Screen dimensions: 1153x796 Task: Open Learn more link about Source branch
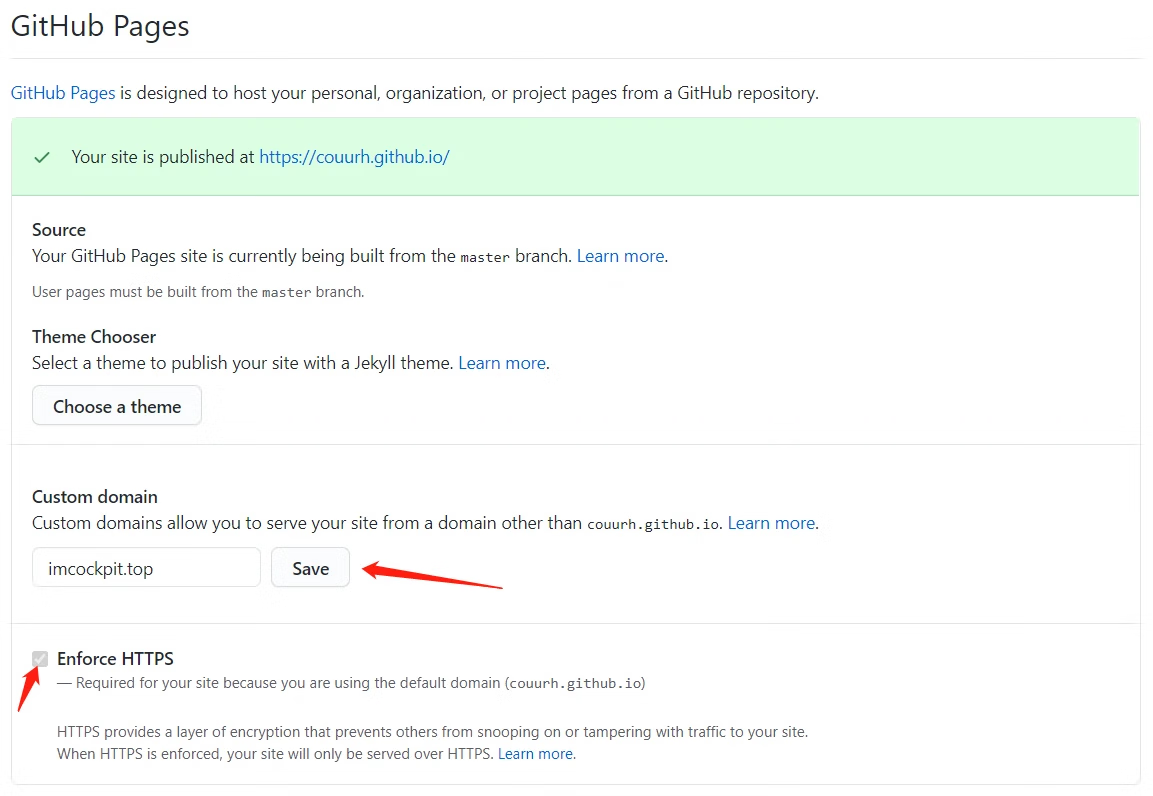621,256
